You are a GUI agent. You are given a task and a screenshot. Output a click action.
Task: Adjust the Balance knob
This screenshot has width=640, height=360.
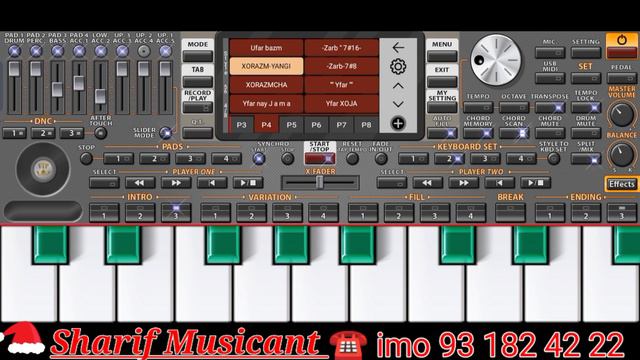coord(621,154)
